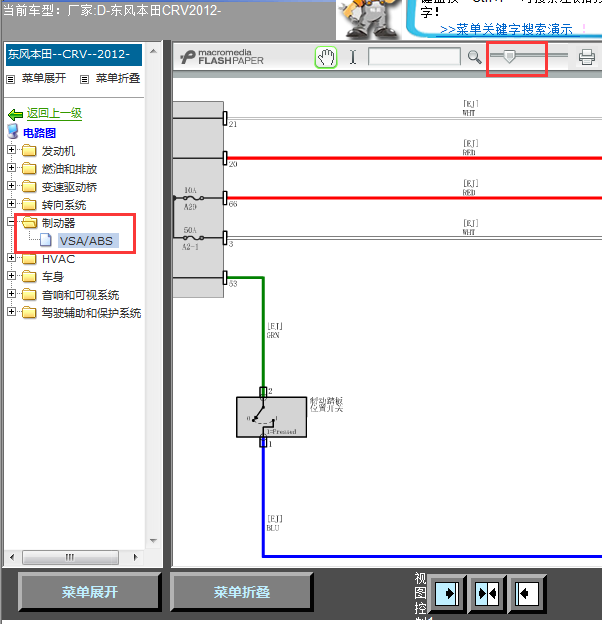
Task: Click the 电路图 computer icon
Action: point(13,131)
